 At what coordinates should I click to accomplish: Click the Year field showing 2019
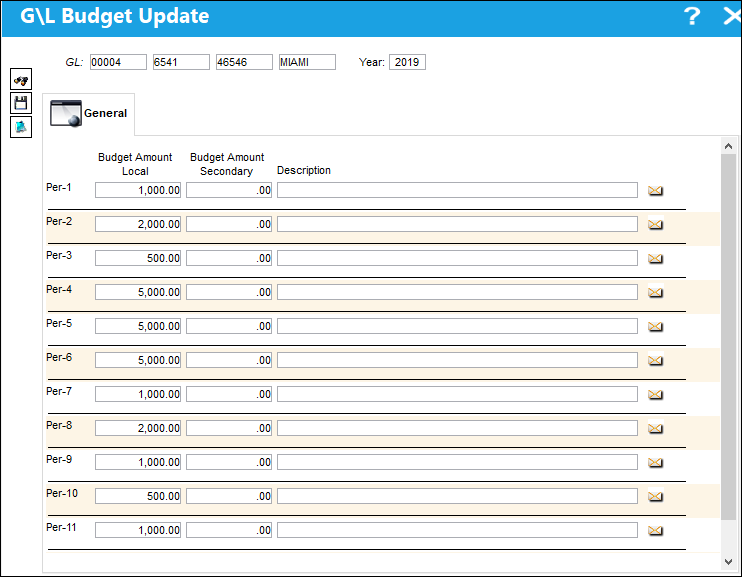pos(407,62)
